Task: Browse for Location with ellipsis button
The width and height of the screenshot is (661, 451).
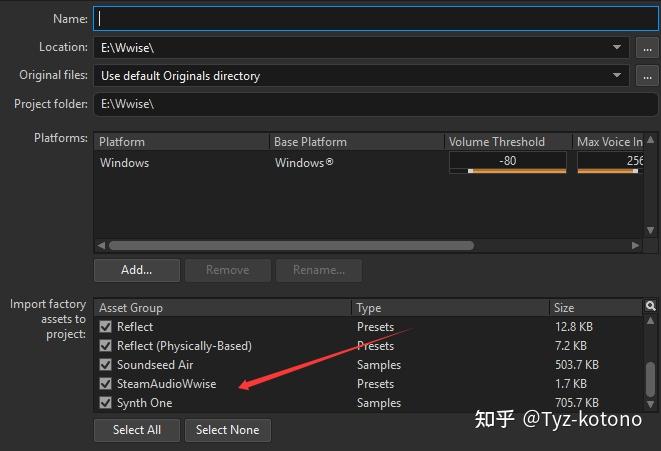Action: pos(648,48)
